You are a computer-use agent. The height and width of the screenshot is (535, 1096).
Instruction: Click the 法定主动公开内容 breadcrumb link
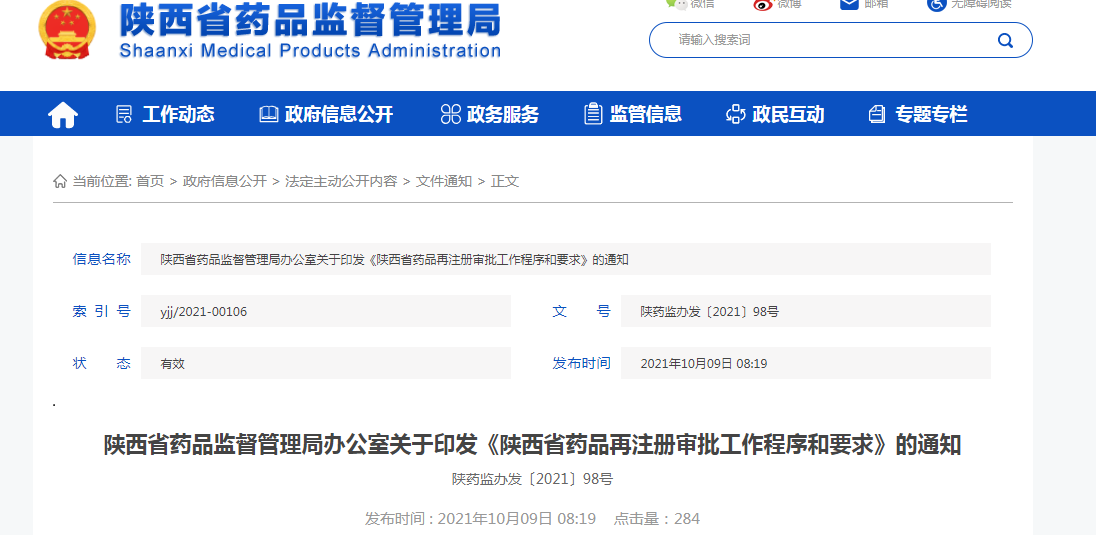[341, 181]
